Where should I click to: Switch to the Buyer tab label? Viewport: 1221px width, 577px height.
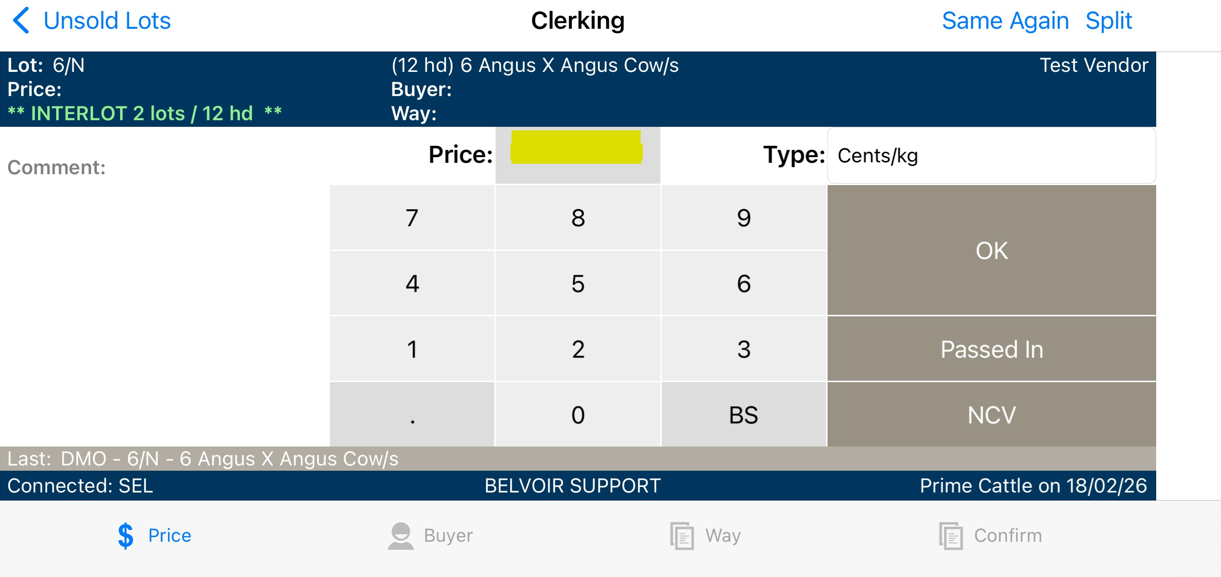(448, 536)
